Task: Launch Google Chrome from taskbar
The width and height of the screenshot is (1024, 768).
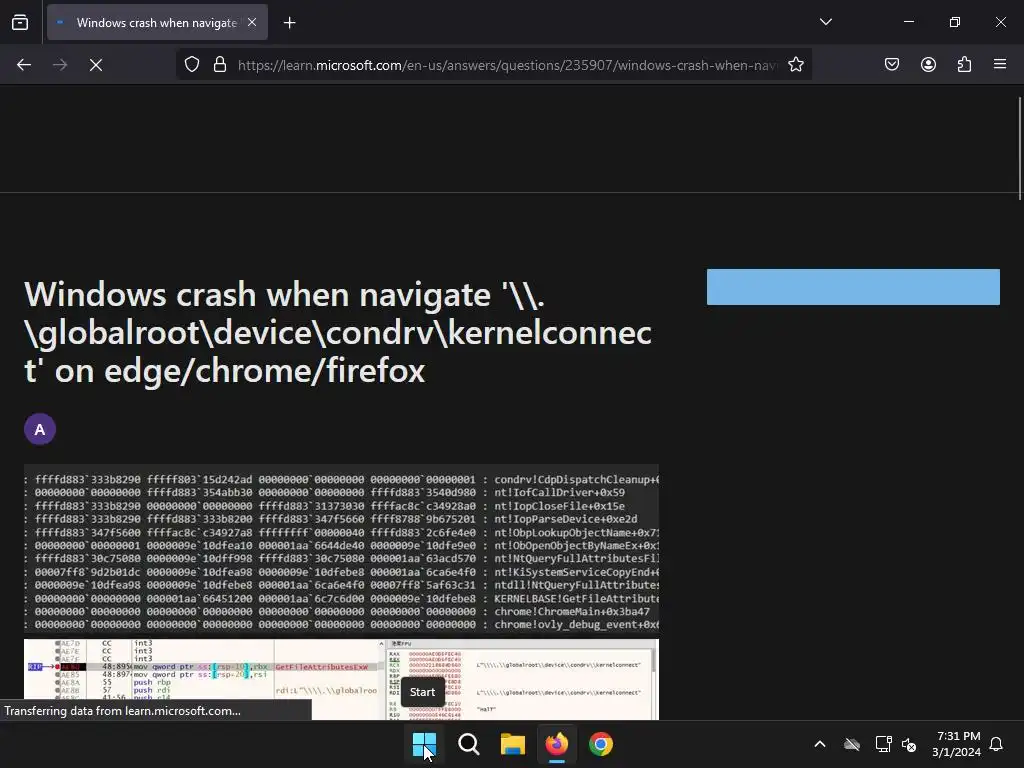Action: pyautogui.click(x=601, y=744)
